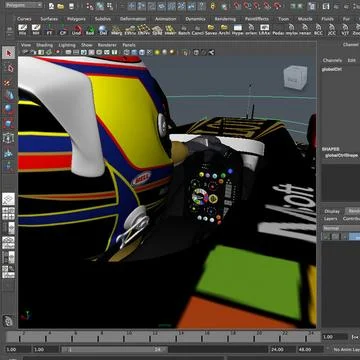Click the FT shelf button
The width and height of the screenshot is (360, 360).
coord(50,29)
